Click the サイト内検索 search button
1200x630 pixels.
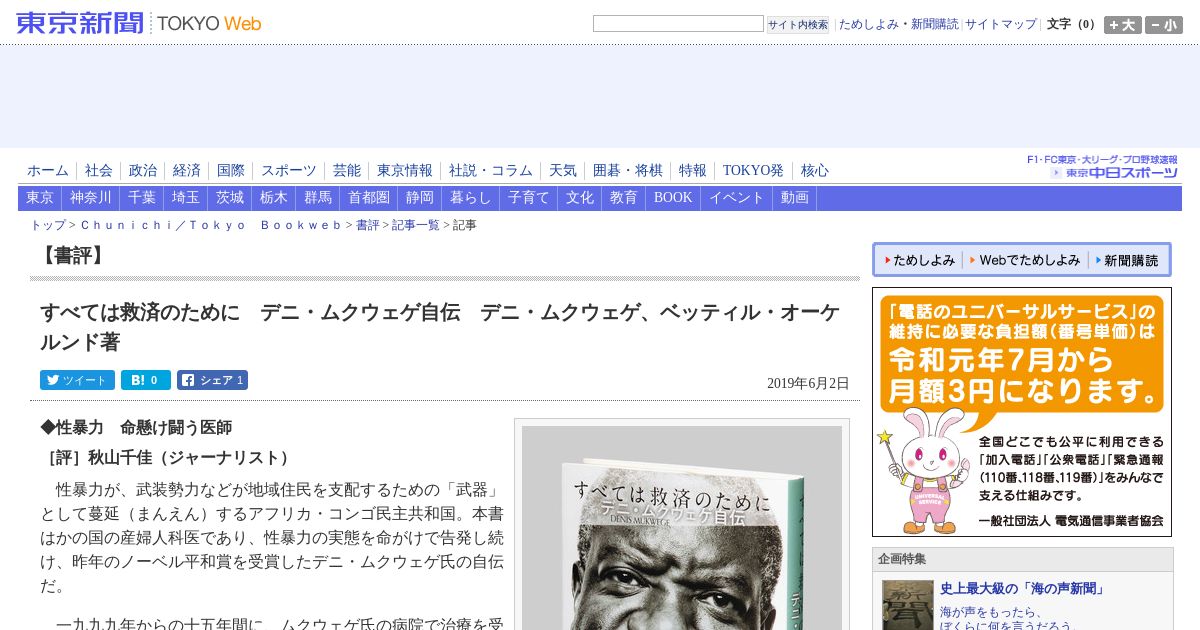[x=798, y=25]
